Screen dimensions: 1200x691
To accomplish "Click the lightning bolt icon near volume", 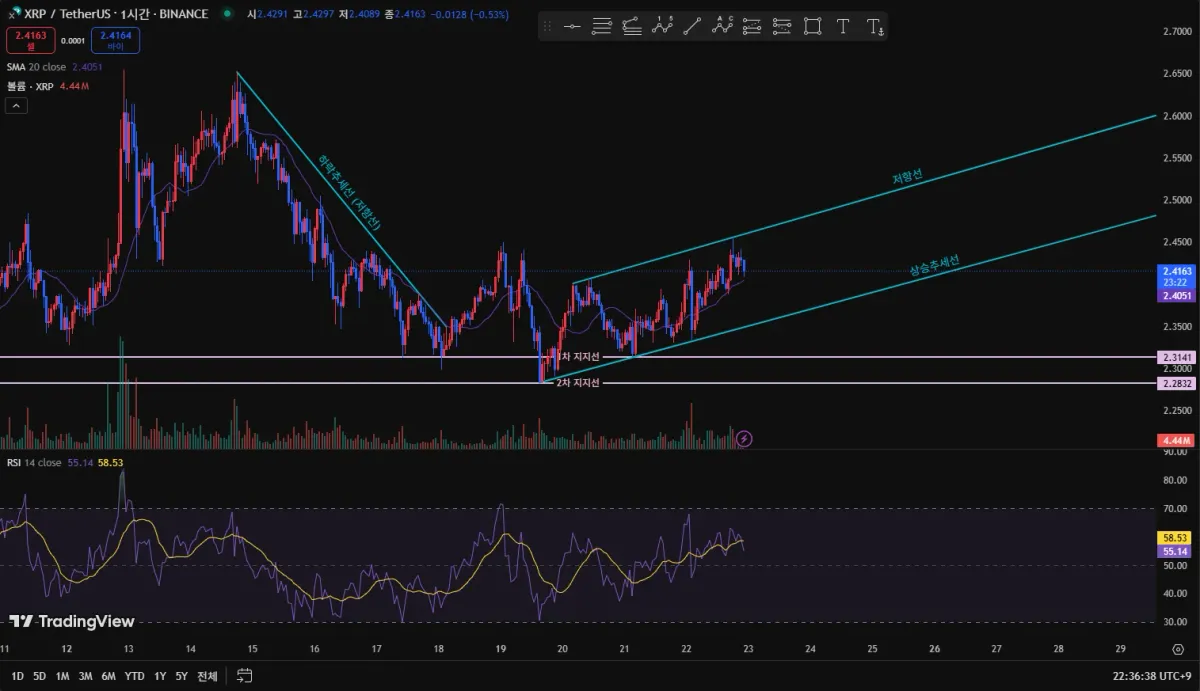I will point(744,438).
